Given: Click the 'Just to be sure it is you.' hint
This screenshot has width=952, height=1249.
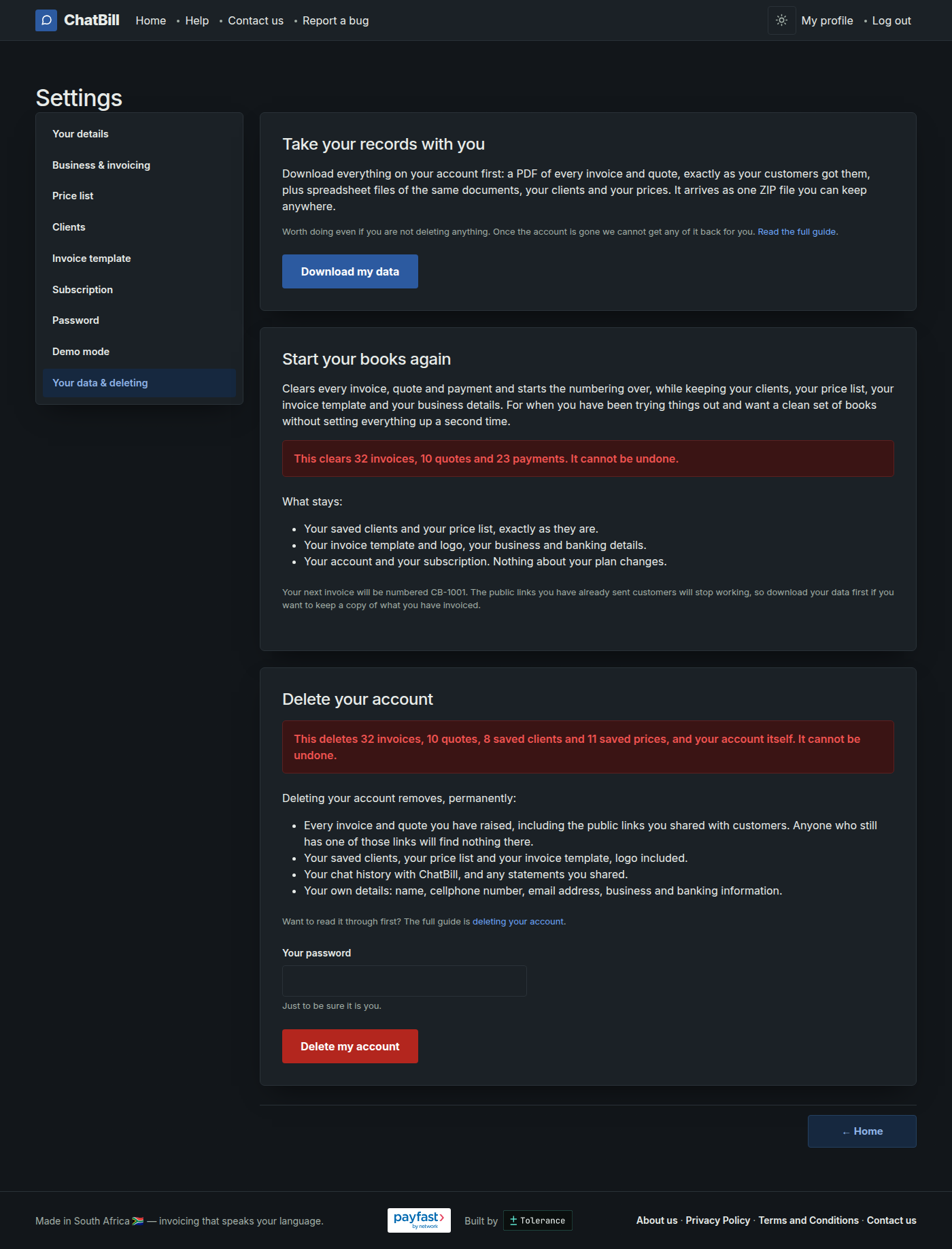Looking at the screenshot, I should (x=332, y=1006).
